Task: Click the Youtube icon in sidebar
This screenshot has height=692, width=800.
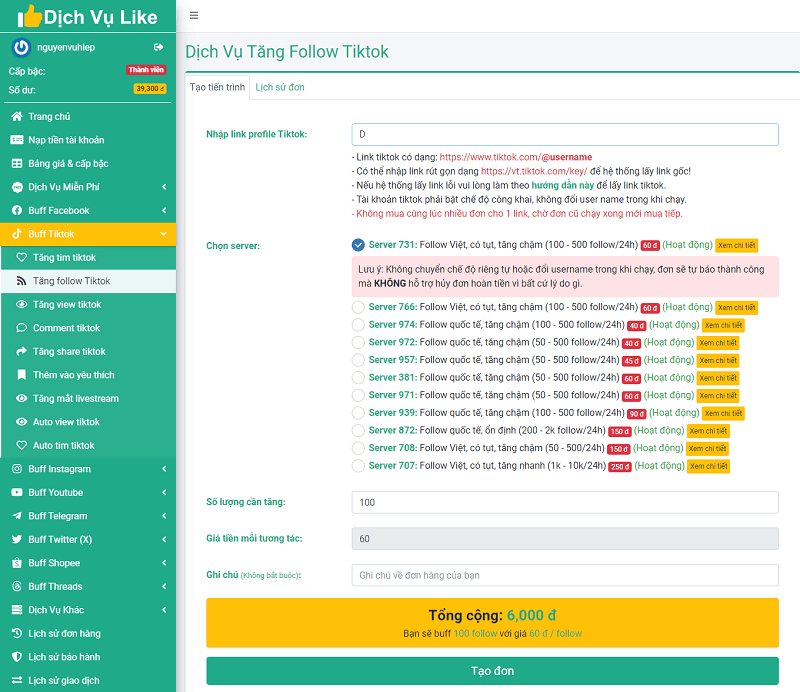Action: pyautogui.click(x=17, y=492)
